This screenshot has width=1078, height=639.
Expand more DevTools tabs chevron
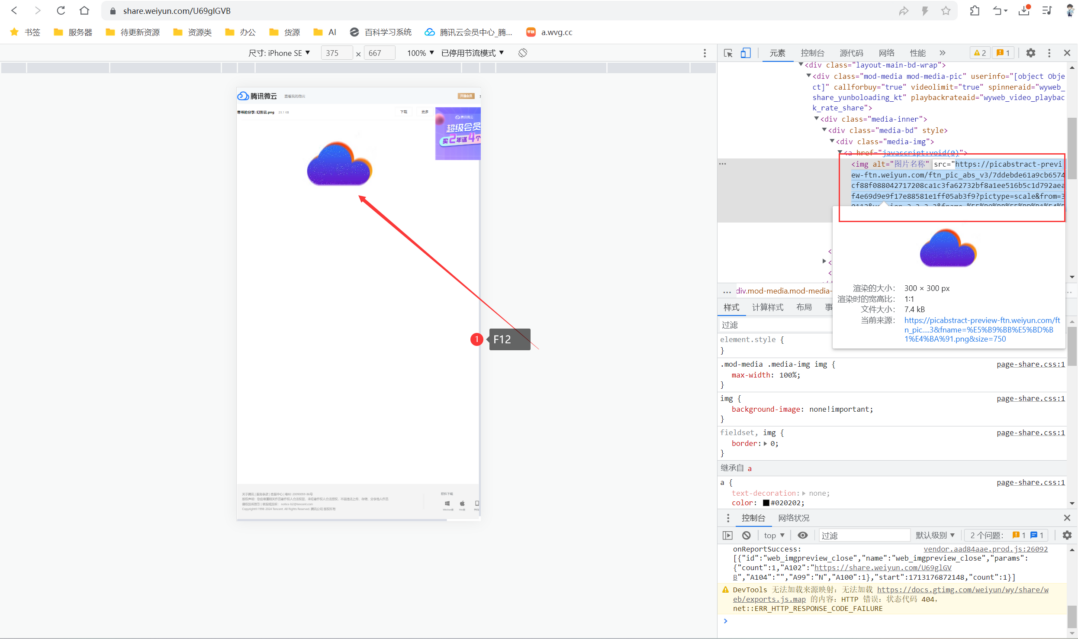[x=943, y=53]
